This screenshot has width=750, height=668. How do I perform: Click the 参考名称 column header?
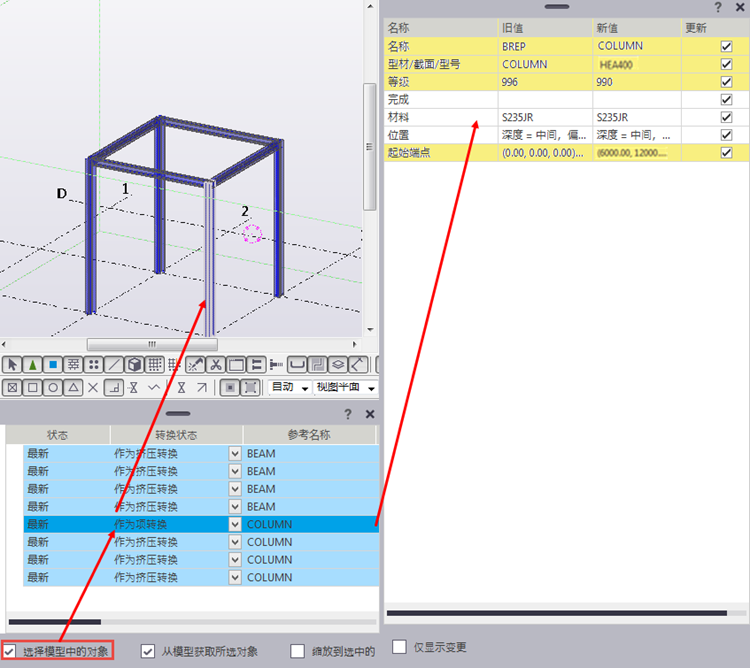[309, 435]
